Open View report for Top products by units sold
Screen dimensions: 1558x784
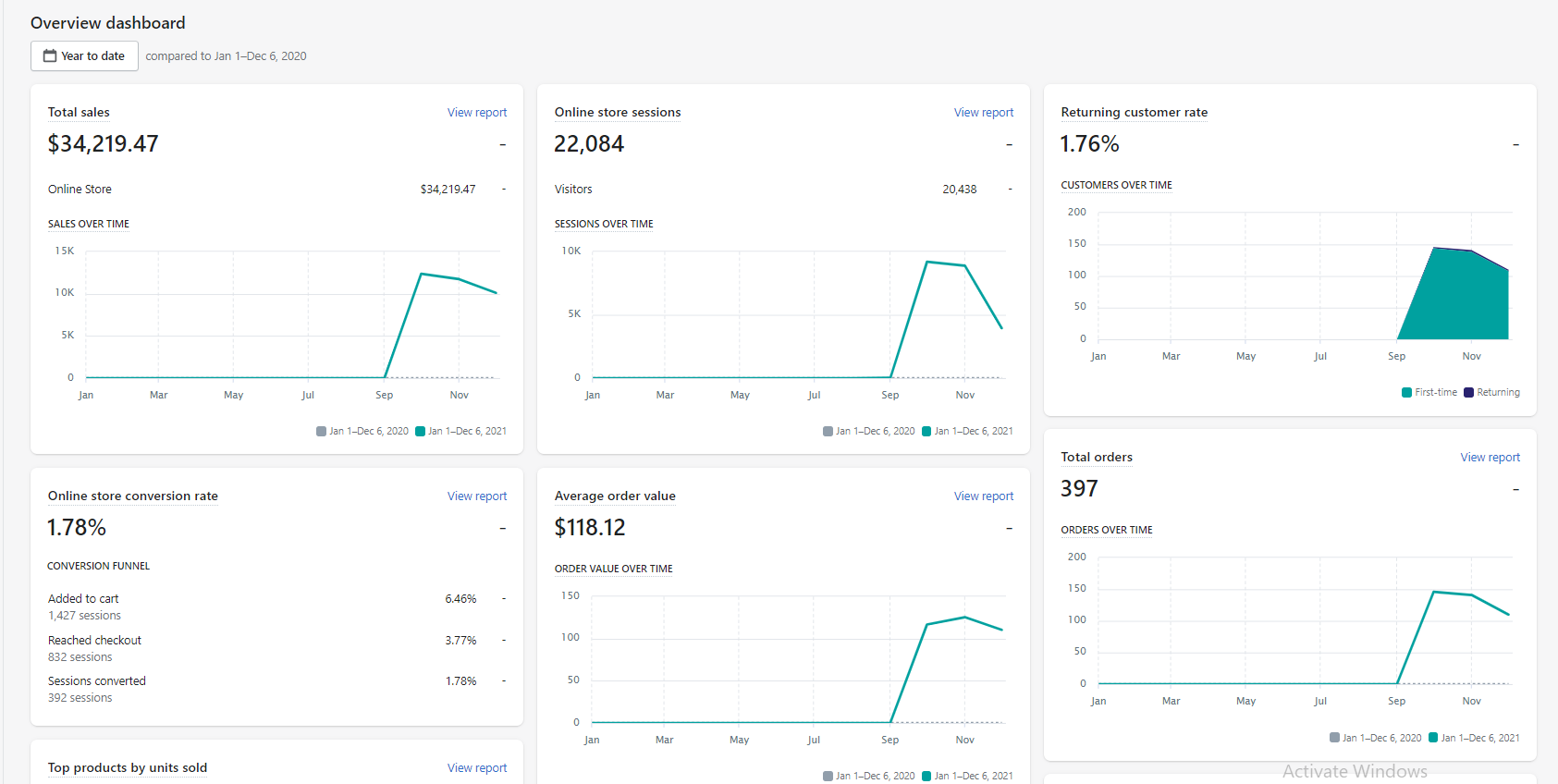tap(477, 768)
